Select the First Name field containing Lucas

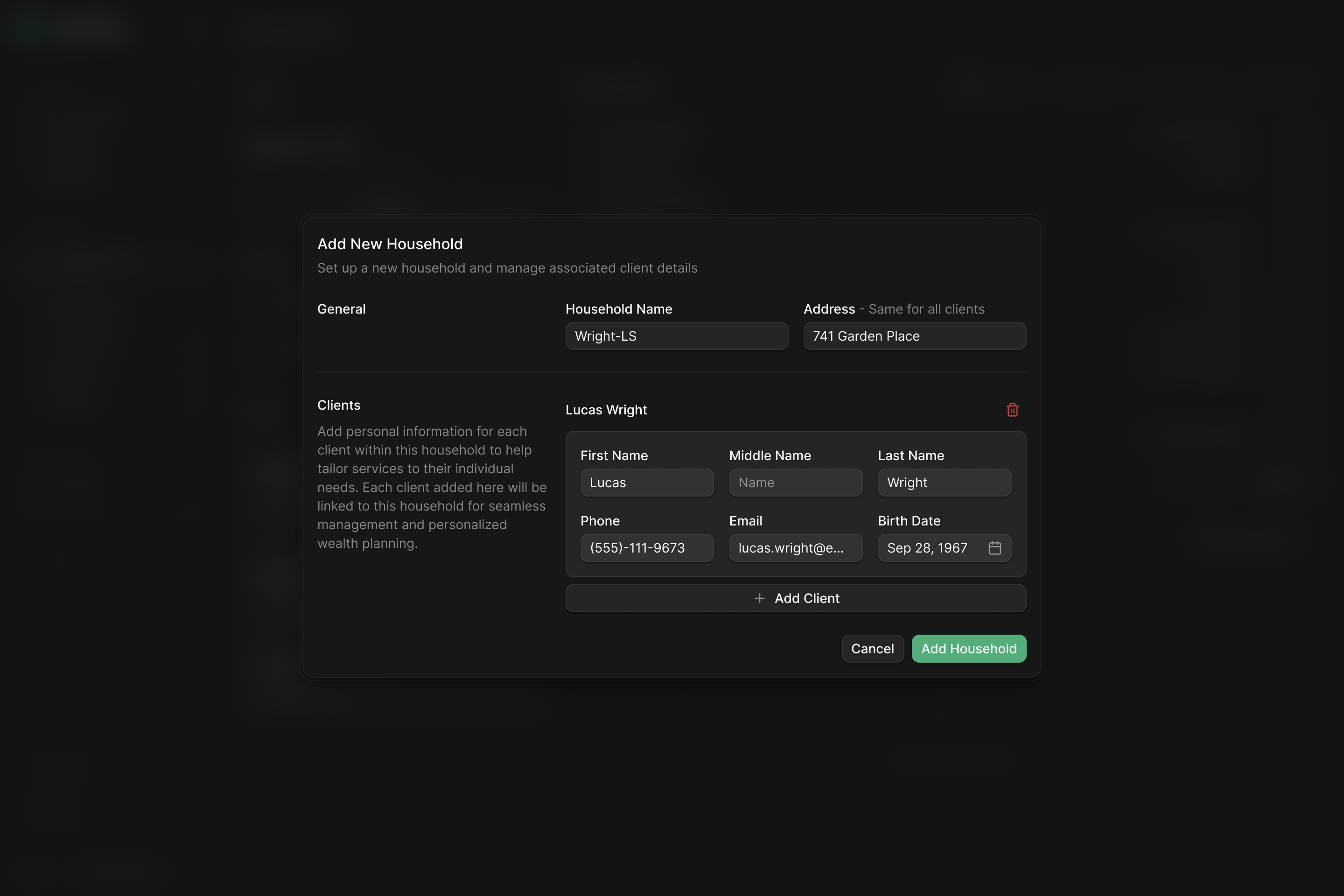(647, 483)
